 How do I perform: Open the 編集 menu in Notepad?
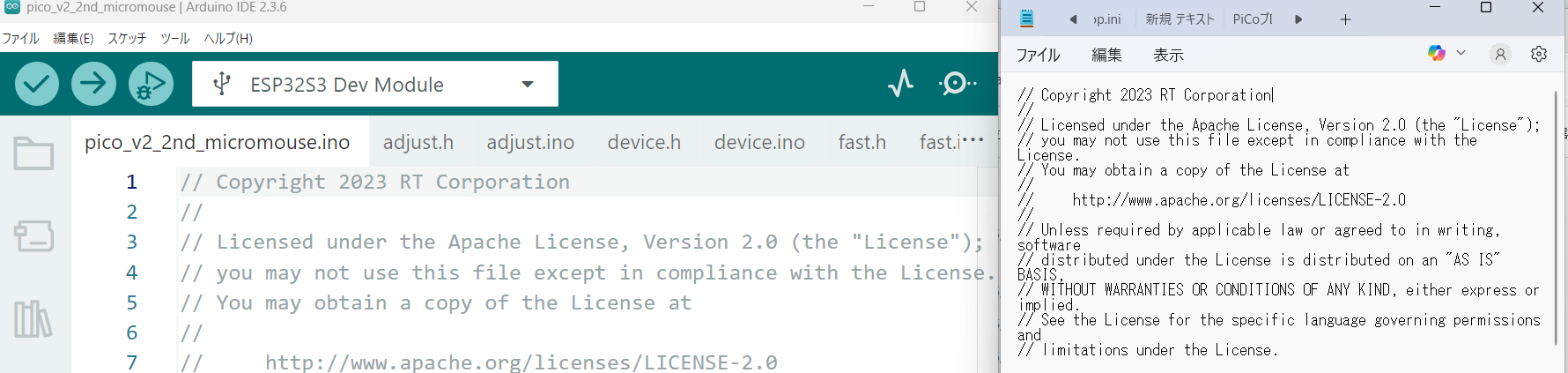[x=1106, y=55]
